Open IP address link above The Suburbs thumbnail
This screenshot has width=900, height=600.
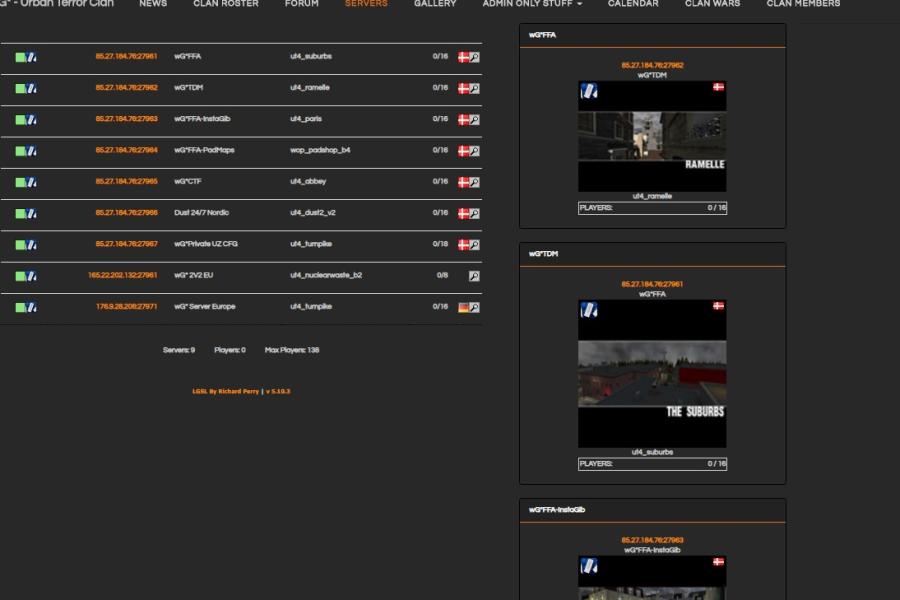tap(652, 284)
